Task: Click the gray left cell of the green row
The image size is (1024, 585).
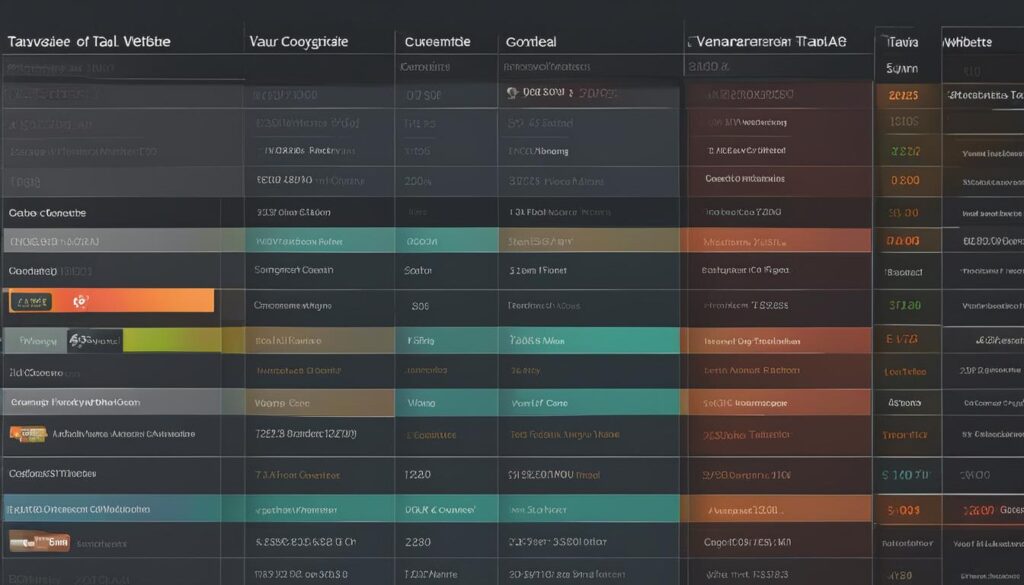Action: [x=35, y=340]
